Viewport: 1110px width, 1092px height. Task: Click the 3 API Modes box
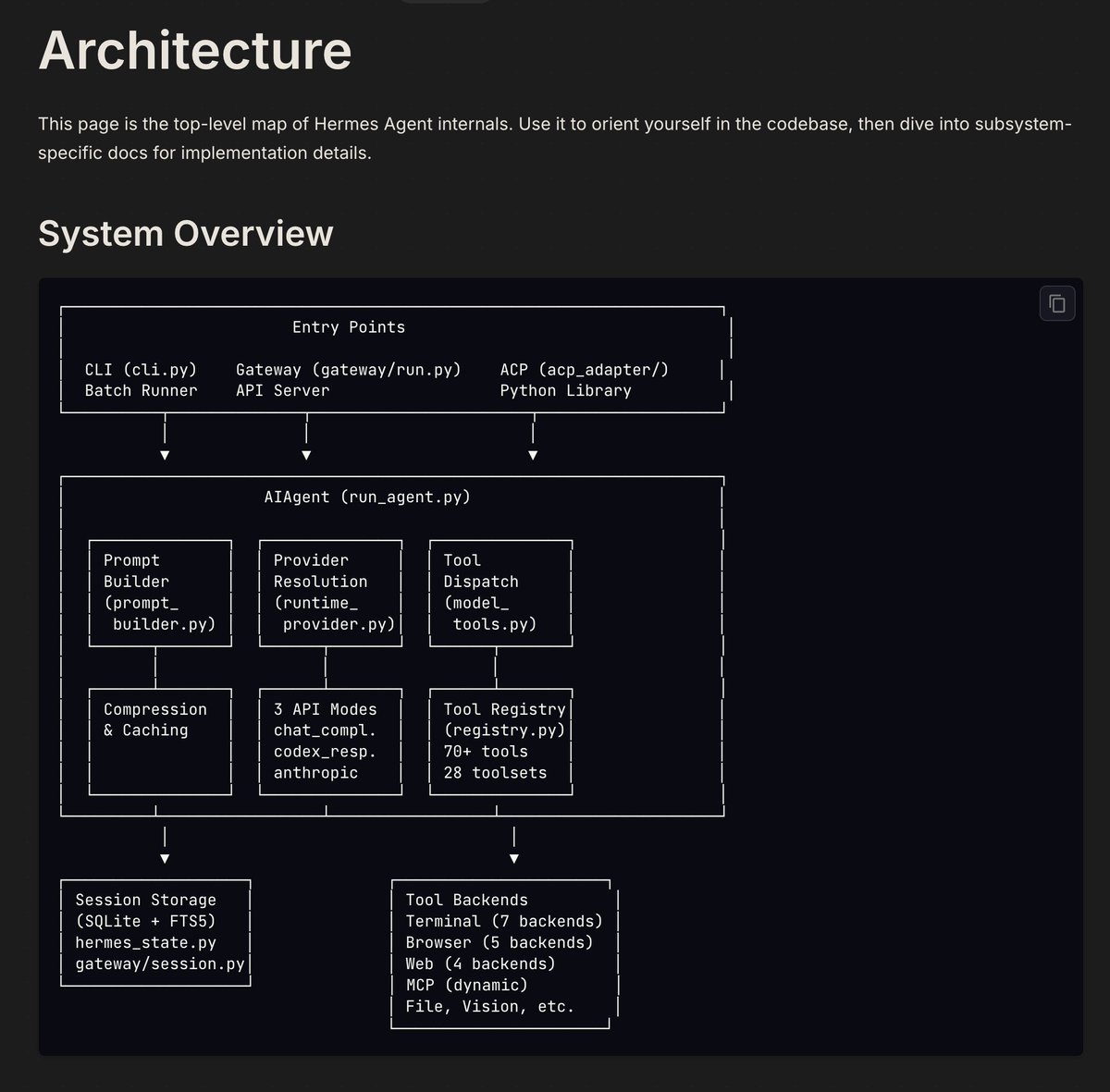click(x=331, y=742)
